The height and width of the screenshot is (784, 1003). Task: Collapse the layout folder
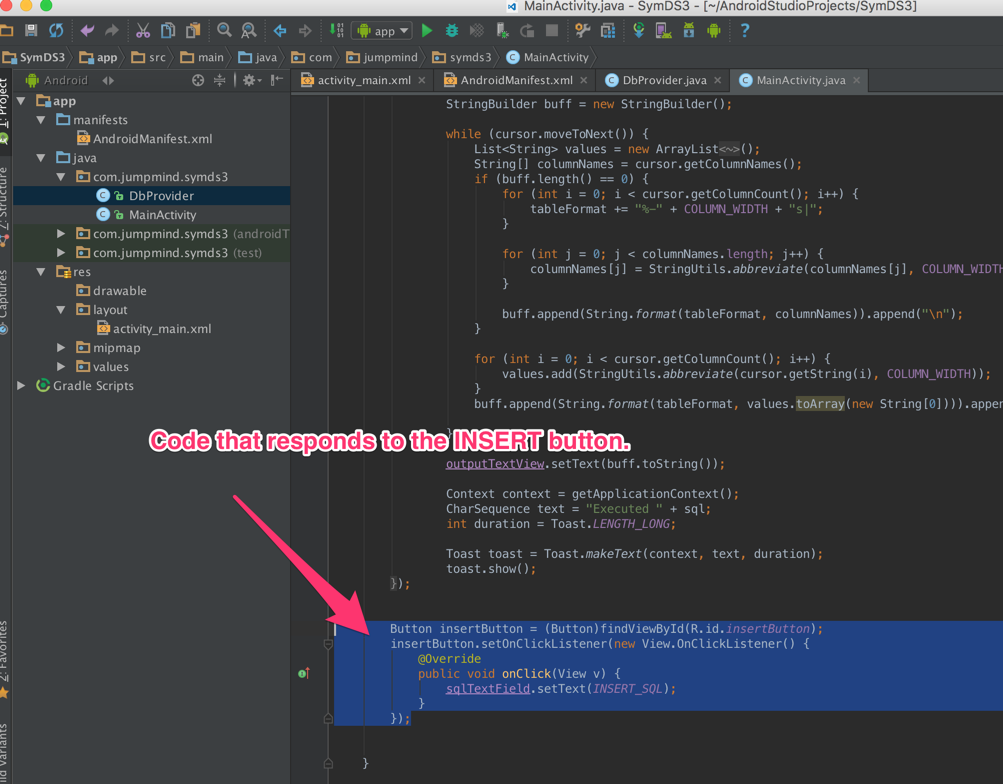[61, 310]
